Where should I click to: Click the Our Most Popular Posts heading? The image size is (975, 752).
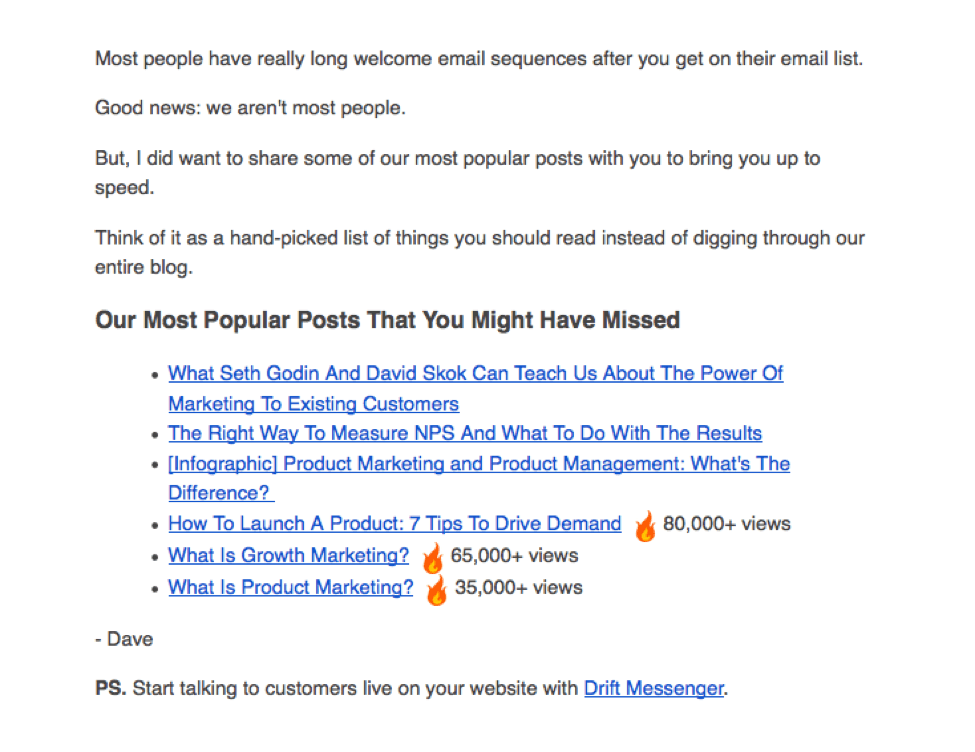point(387,320)
